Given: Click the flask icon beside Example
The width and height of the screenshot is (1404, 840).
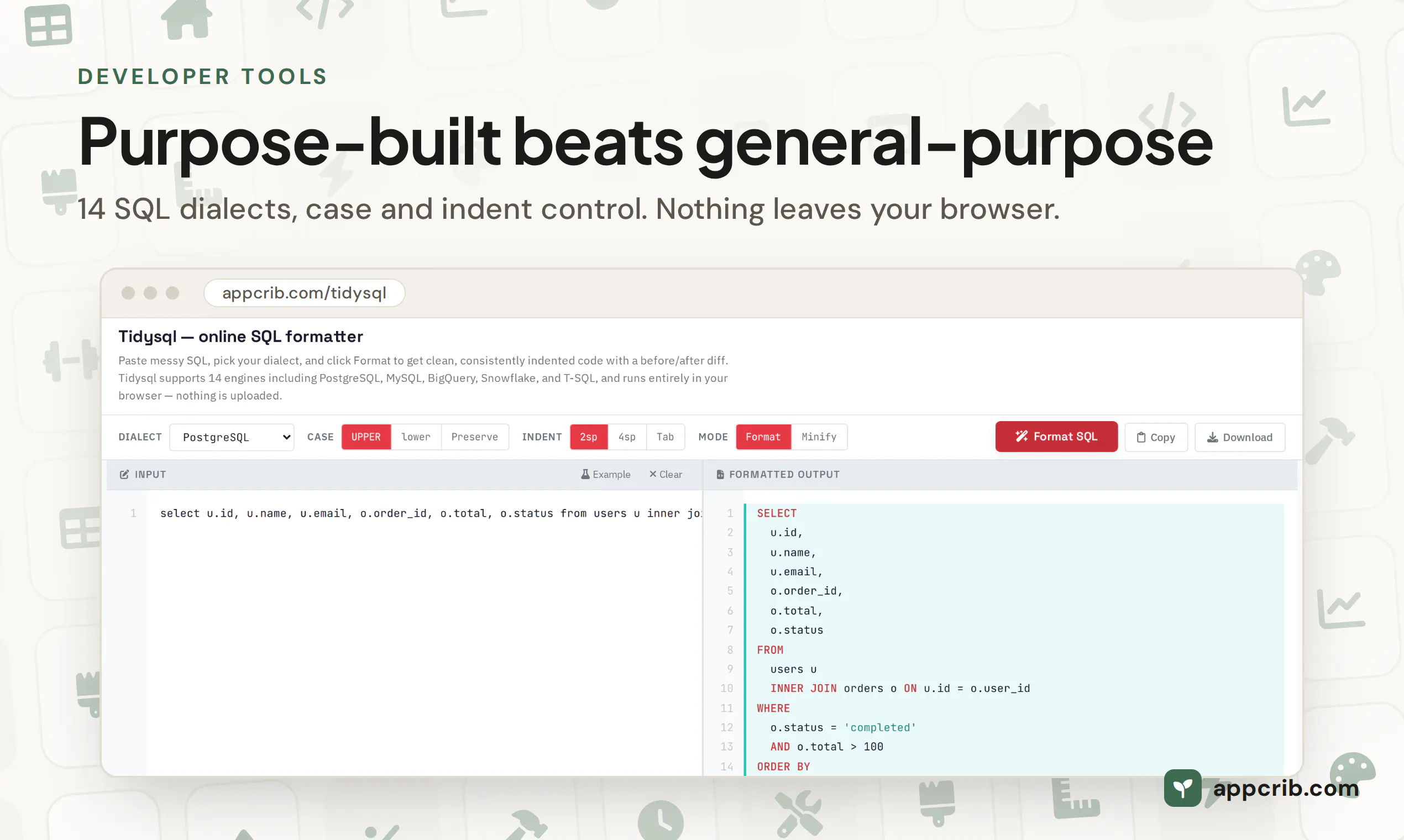Looking at the screenshot, I should click(585, 474).
